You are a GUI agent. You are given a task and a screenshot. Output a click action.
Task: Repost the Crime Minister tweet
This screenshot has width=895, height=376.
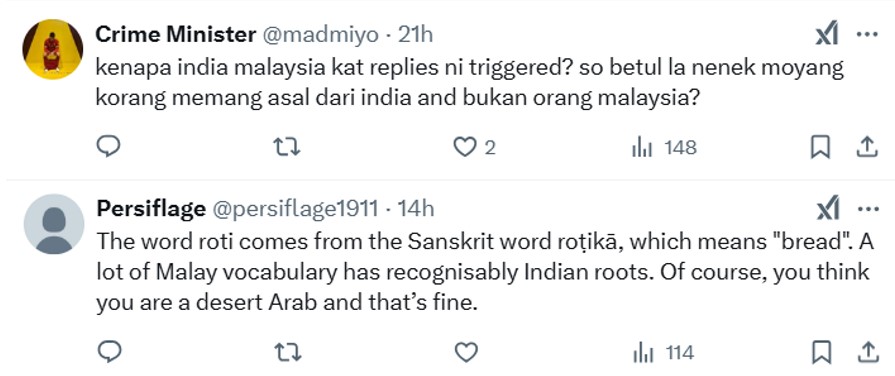point(287,148)
